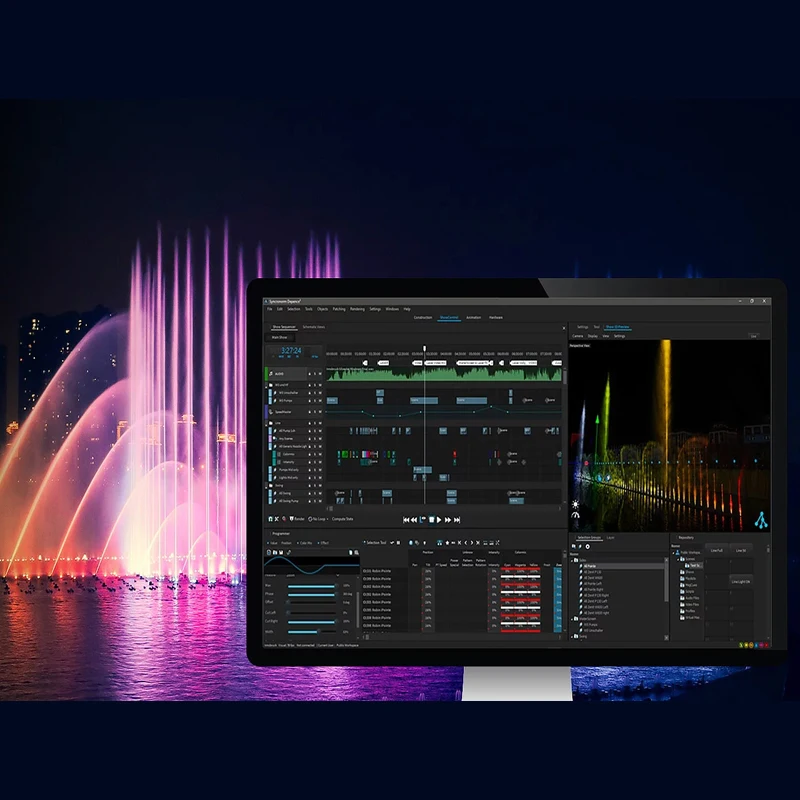Collapse the Scenes folder in Repository

[x=678, y=560]
